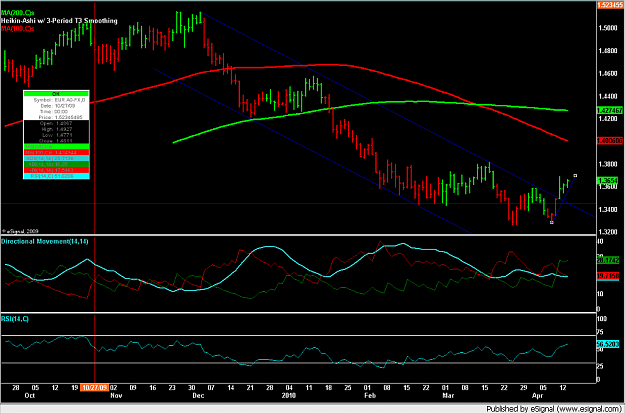
Task: Click the 1.3200 price axis label
Action: point(609,232)
